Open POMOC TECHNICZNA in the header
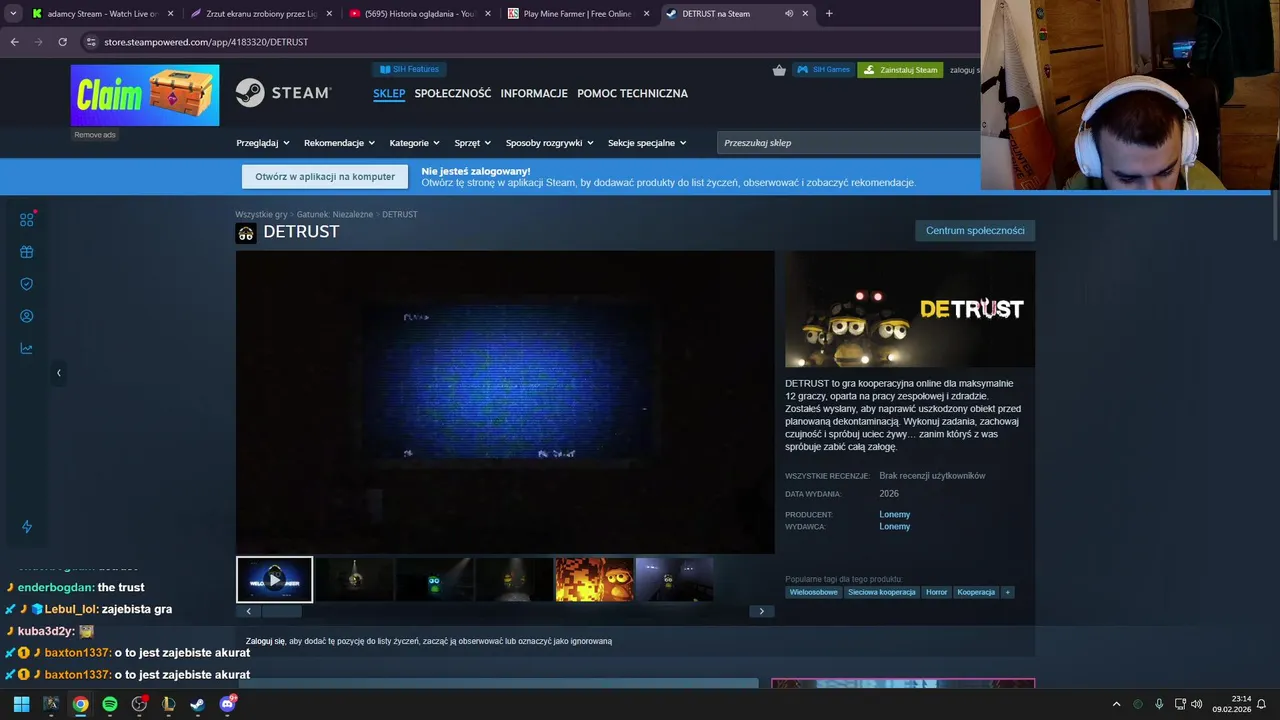The width and height of the screenshot is (1280, 720). click(x=632, y=93)
